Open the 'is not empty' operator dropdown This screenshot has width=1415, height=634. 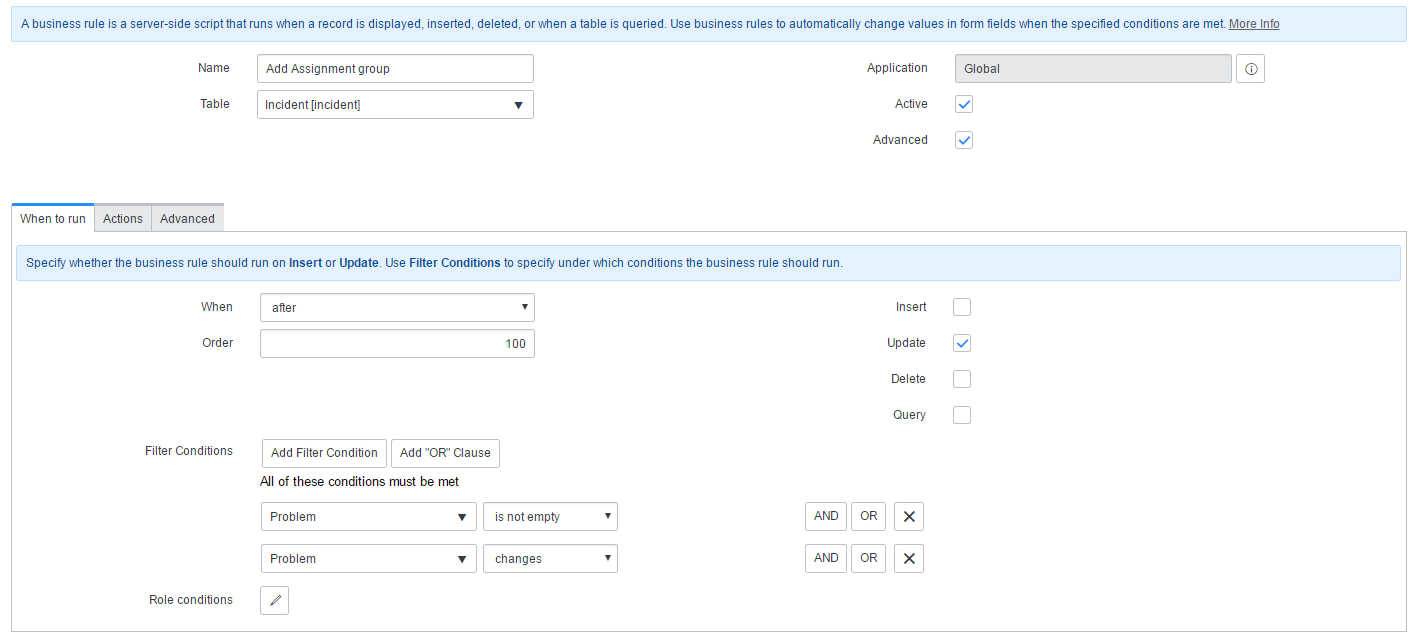coord(550,517)
